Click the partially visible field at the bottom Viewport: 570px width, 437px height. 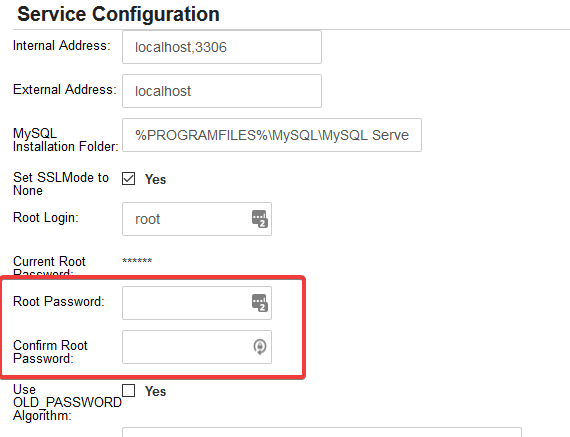click(322, 432)
